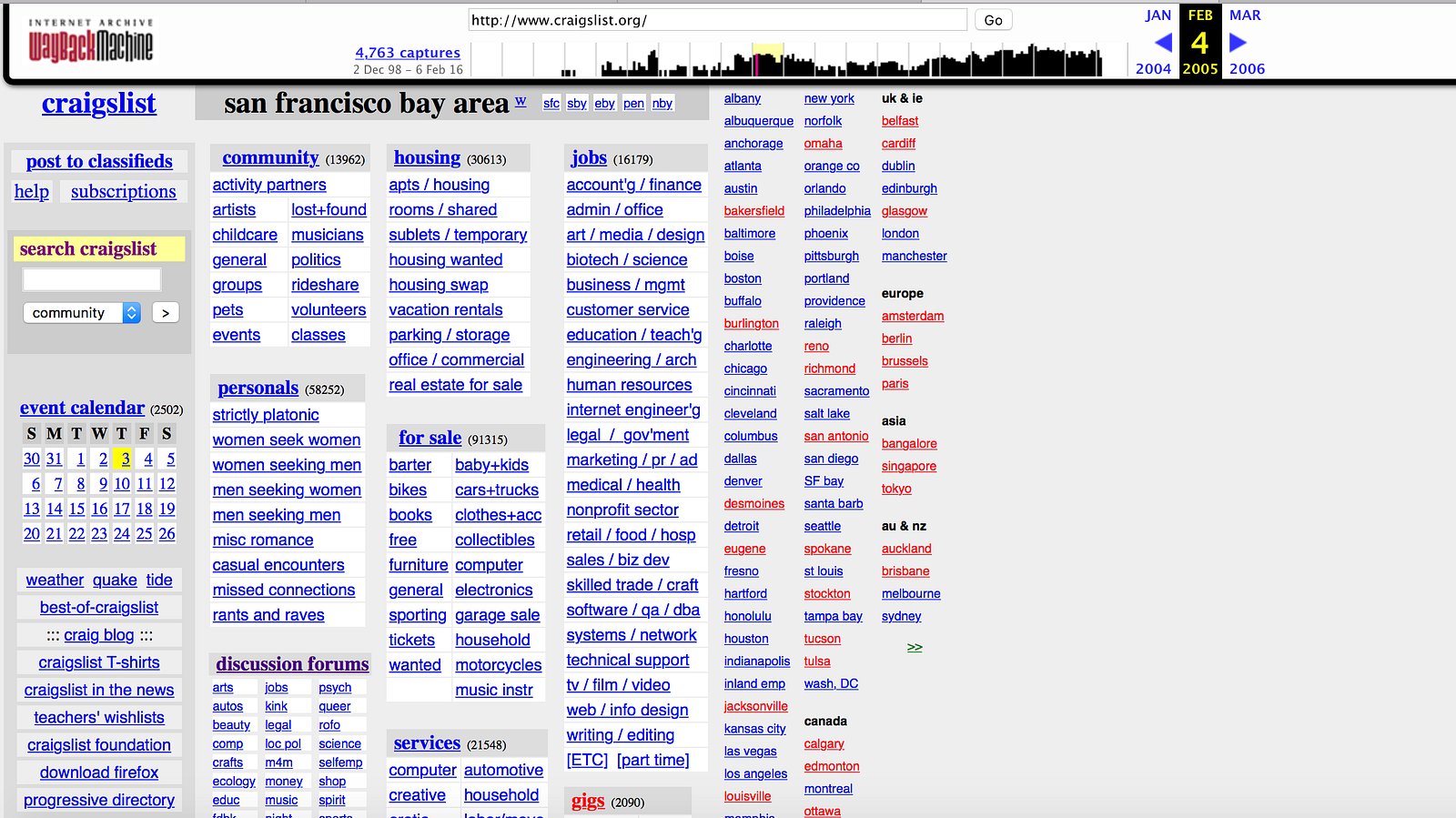Open best-of-craigslist
The image size is (1456, 818).
[99, 607]
